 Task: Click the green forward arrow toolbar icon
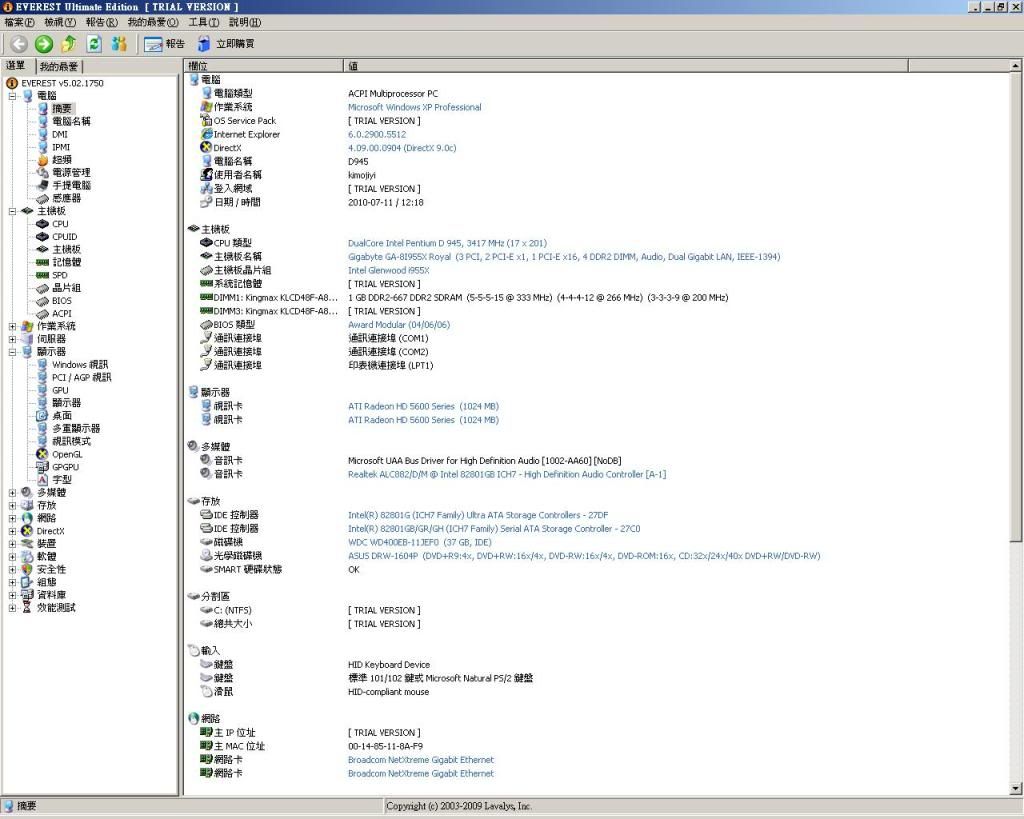[x=43, y=43]
